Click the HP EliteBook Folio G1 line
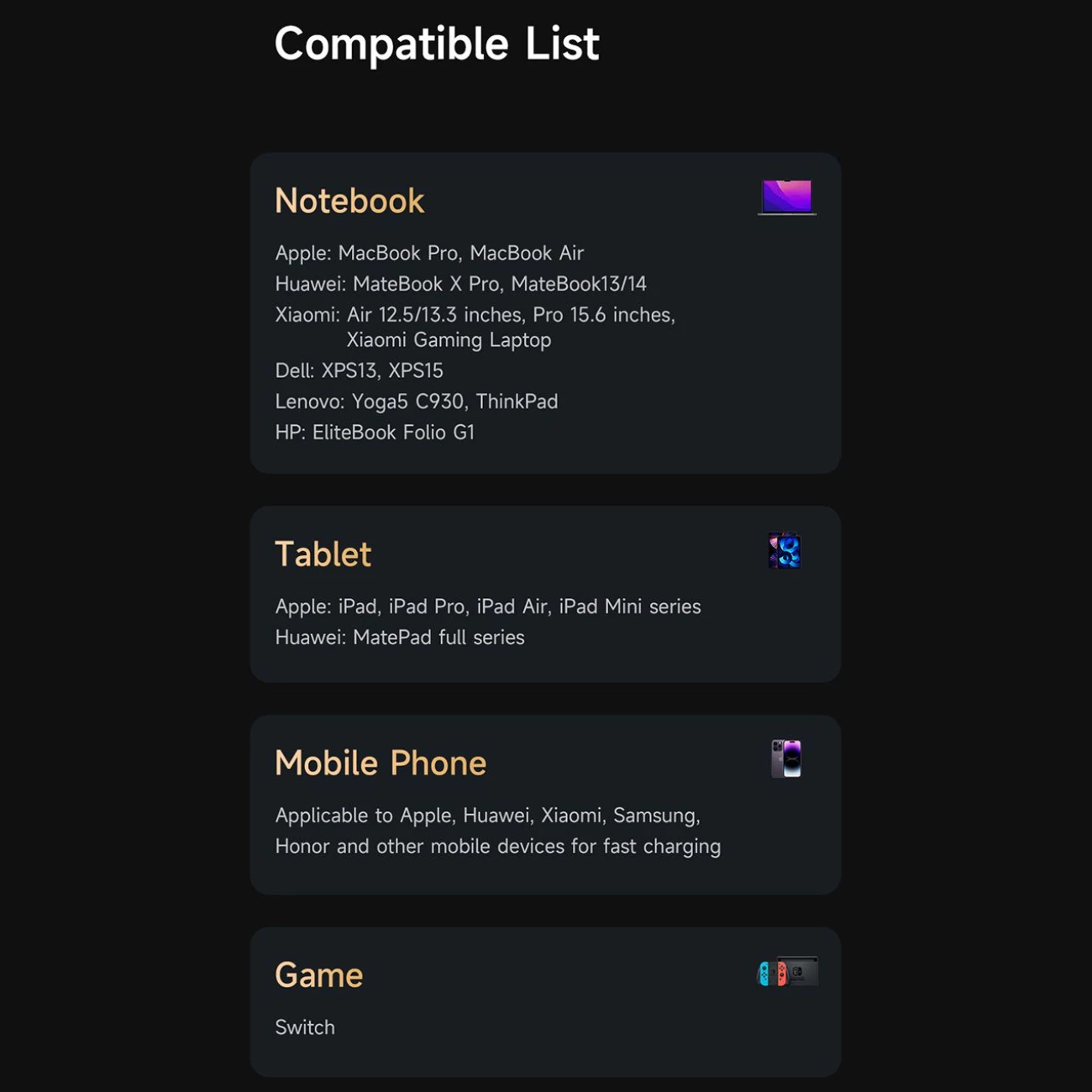 coord(375,433)
